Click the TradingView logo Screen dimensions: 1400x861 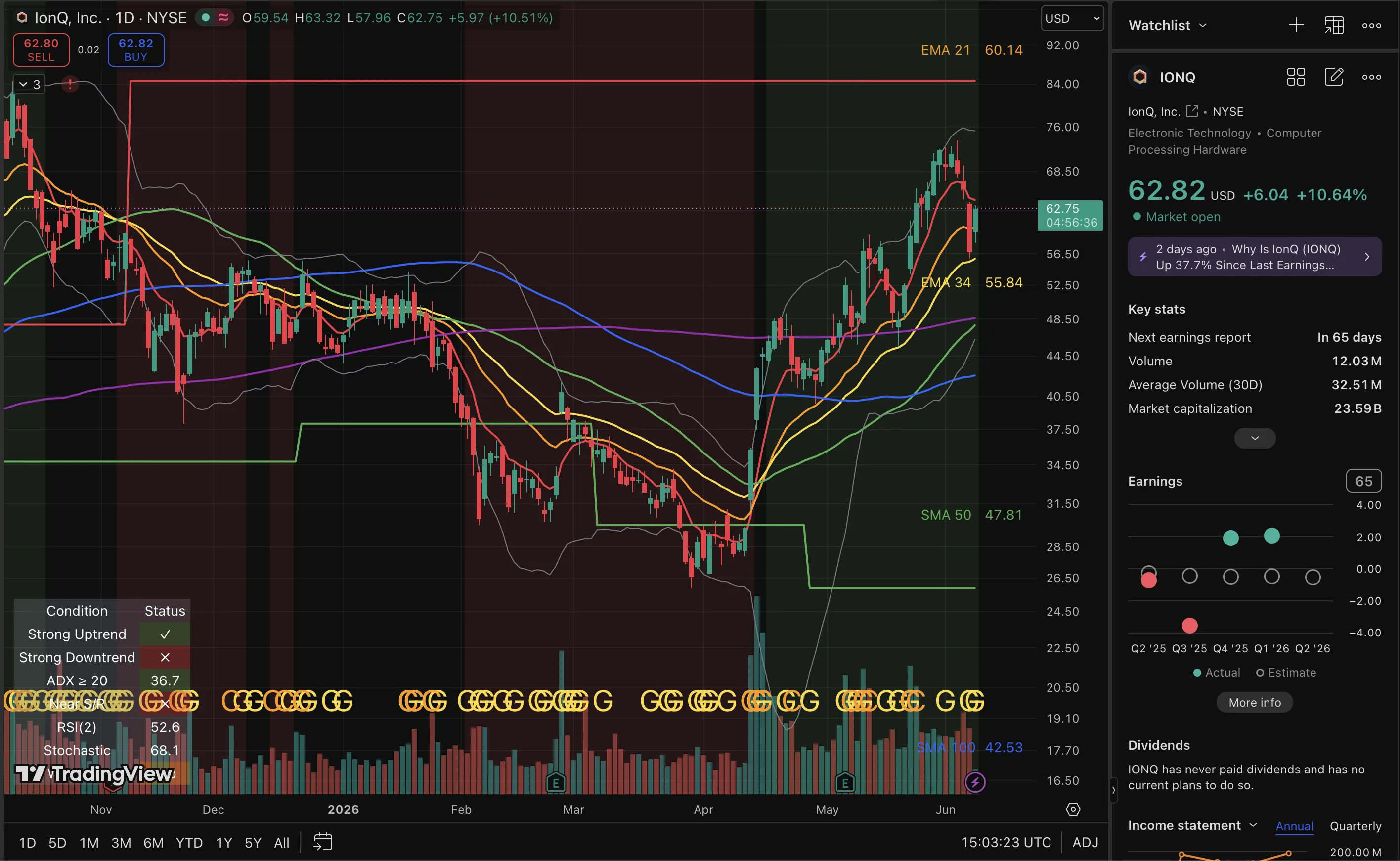point(95,774)
